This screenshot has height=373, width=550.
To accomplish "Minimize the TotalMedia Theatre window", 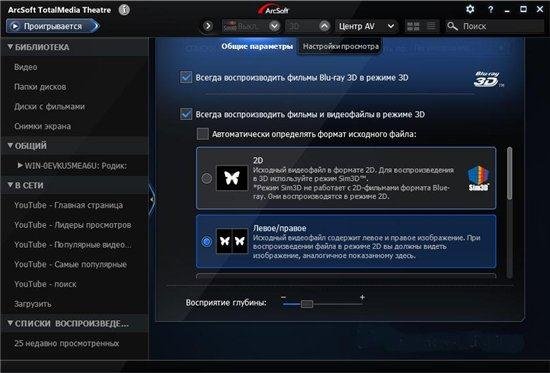I will 507,10.
